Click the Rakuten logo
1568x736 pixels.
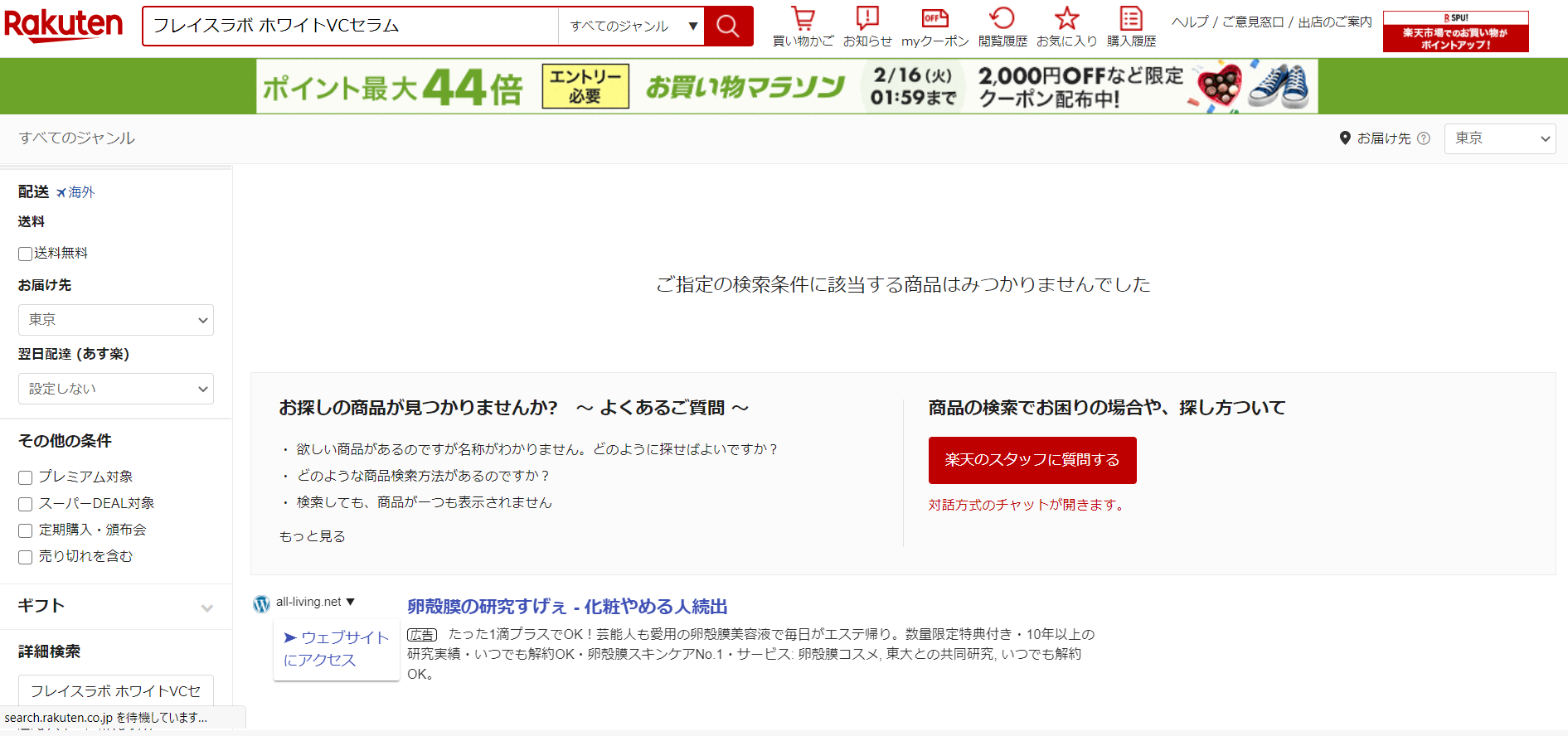click(x=64, y=26)
